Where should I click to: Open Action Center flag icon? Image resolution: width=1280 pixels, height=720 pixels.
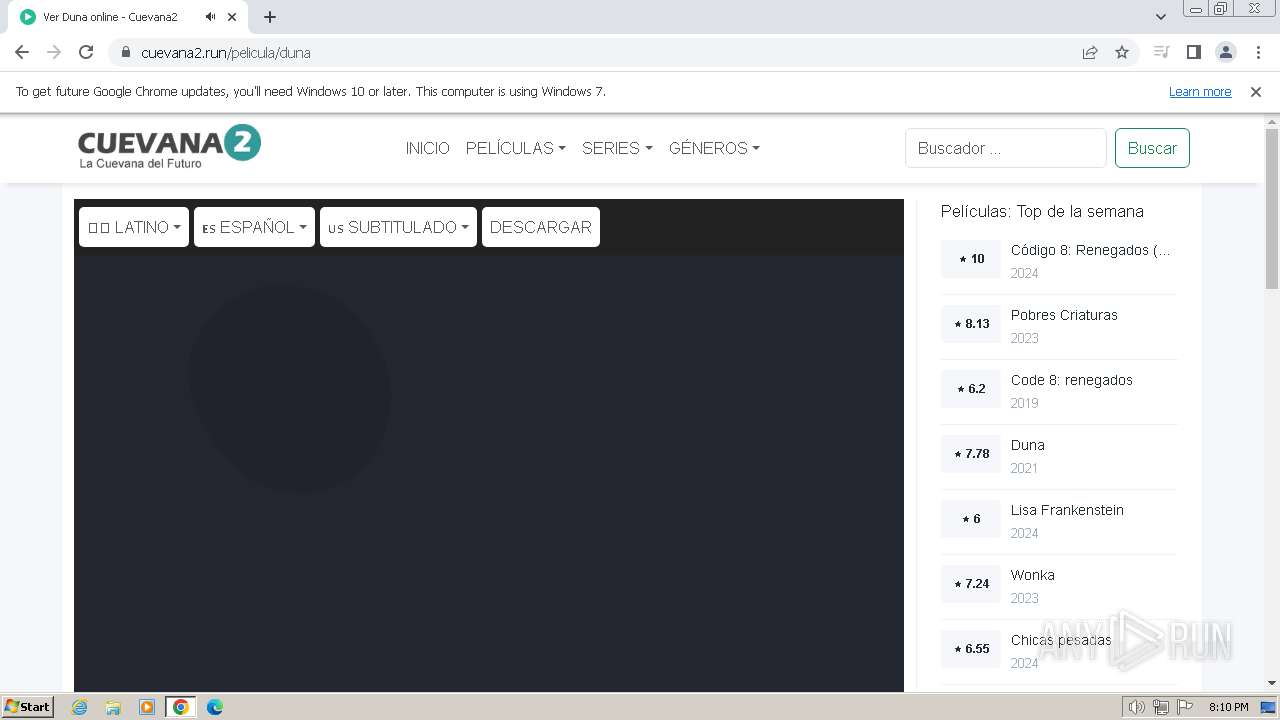click(x=1186, y=707)
